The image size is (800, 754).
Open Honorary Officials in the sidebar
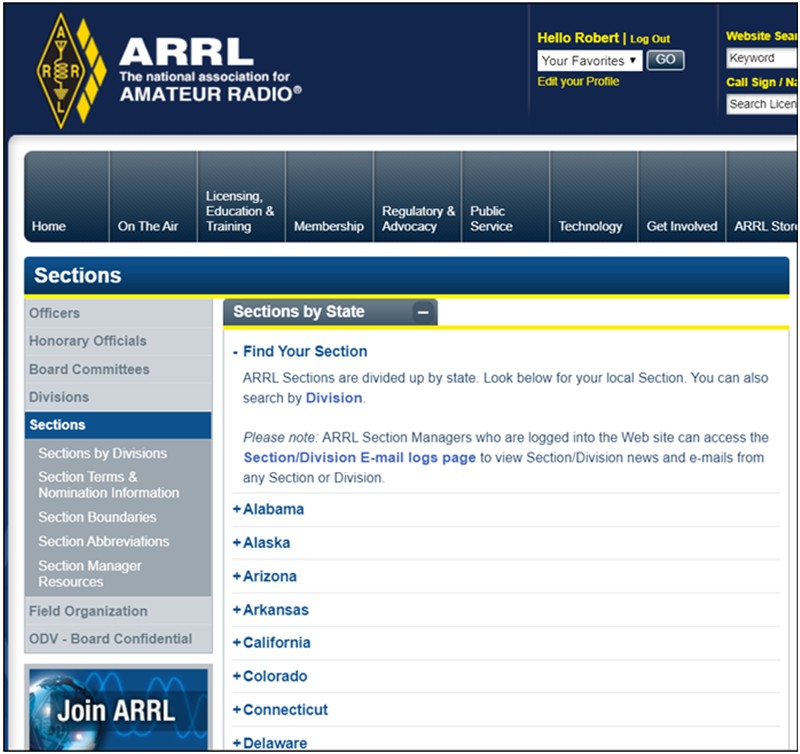coord(88,341)
